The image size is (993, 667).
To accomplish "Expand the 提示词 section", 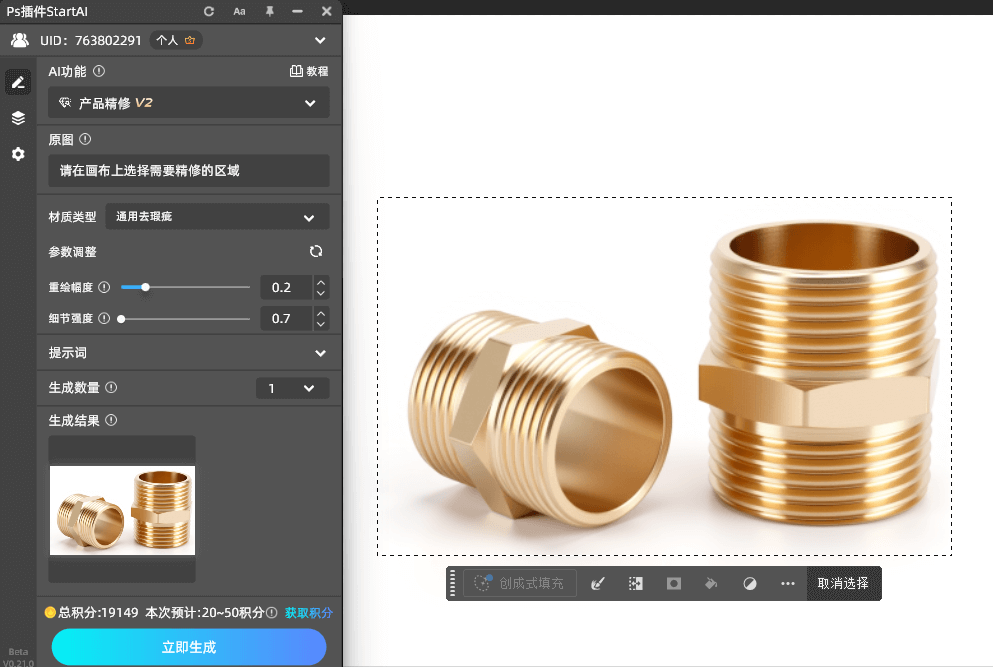I will [320, 353].
